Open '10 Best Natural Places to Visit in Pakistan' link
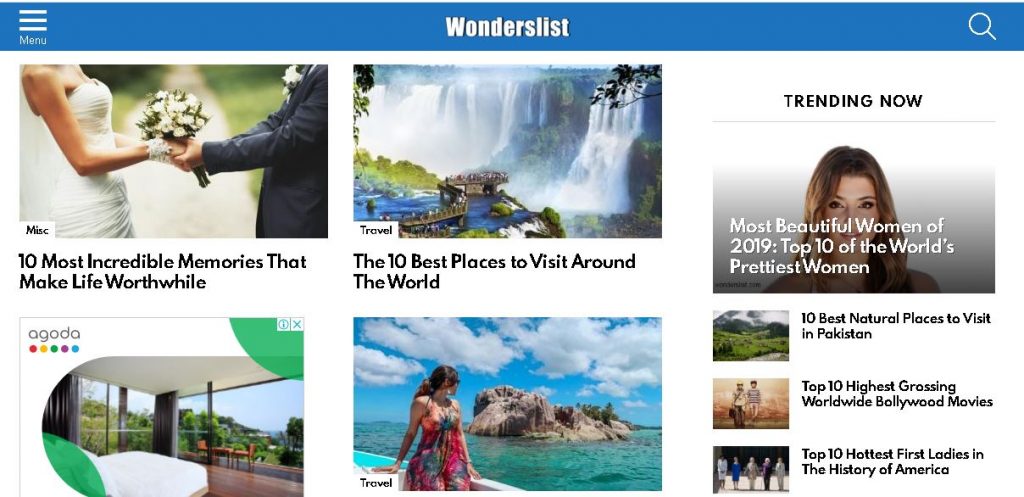The width and height of the screenshot is (1024, 497). point(896,326)
